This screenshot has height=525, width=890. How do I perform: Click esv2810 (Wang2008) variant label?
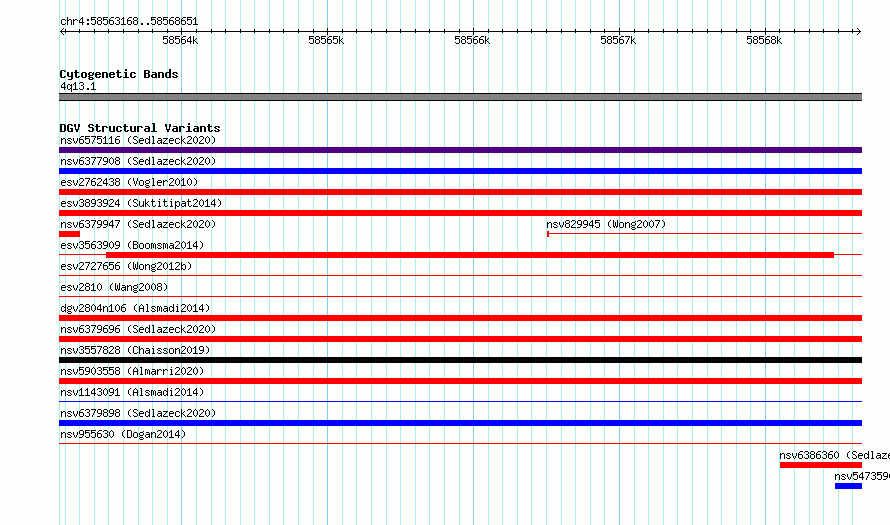[x=114, y=287]
